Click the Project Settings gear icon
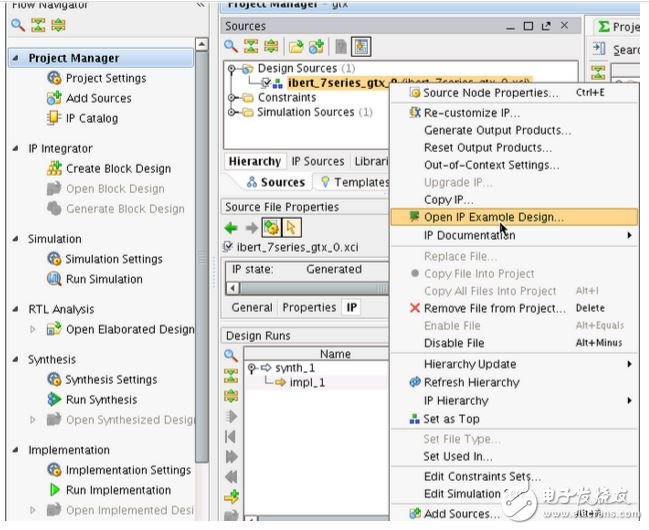649x530 pixels. click(54, 79)
